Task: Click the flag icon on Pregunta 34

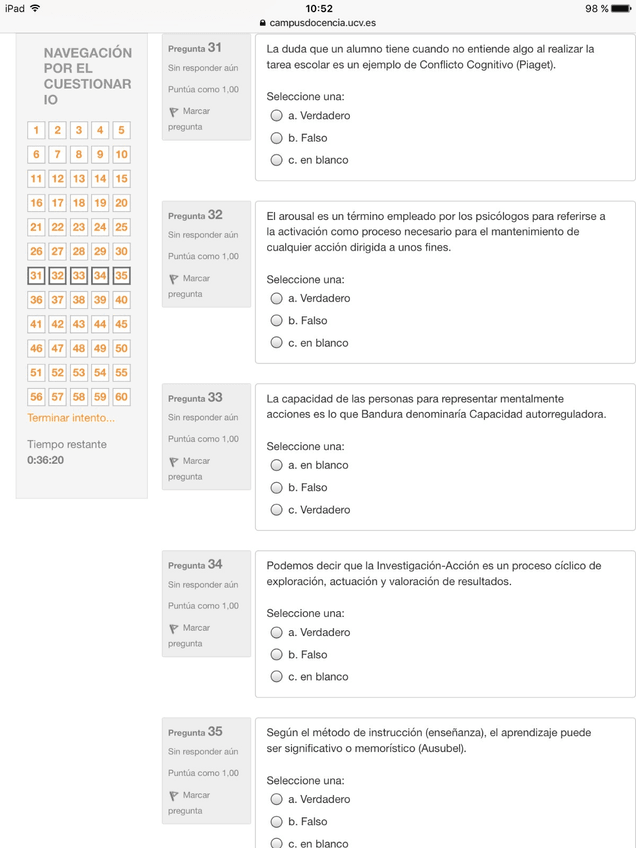Action: [x=174, y=629]
